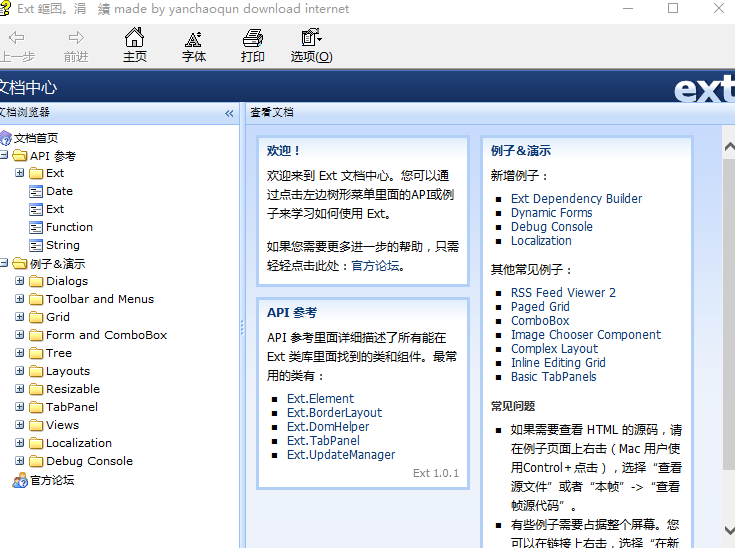The height and width of the screenshot is (548, 735).
Task: Expand the Toolbar and Menus node
Action: [x=20, y=299]
